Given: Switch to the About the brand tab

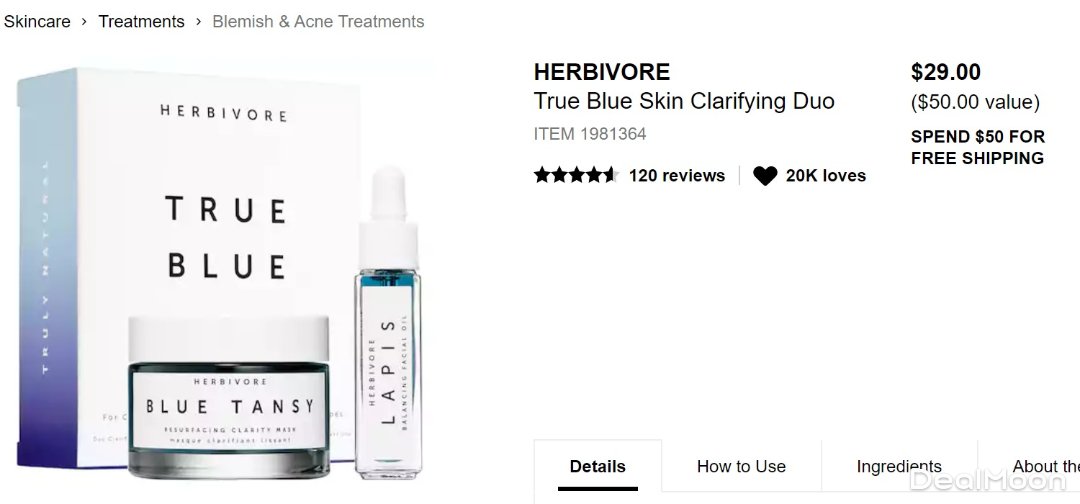Looking at the screenshot, I should [x=1029, y=466].
